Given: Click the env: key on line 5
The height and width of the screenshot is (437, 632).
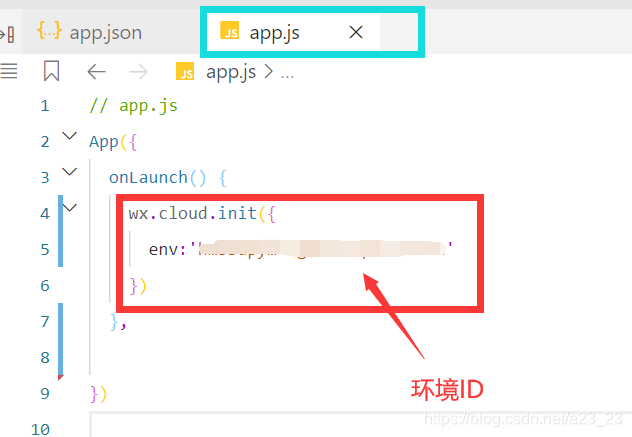Looking at the screenshot, I should click(167, 250).
